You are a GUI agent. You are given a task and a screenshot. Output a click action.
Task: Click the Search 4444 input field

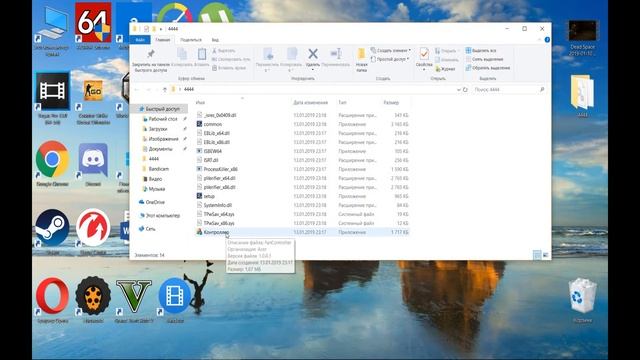(x=509, y=89)
